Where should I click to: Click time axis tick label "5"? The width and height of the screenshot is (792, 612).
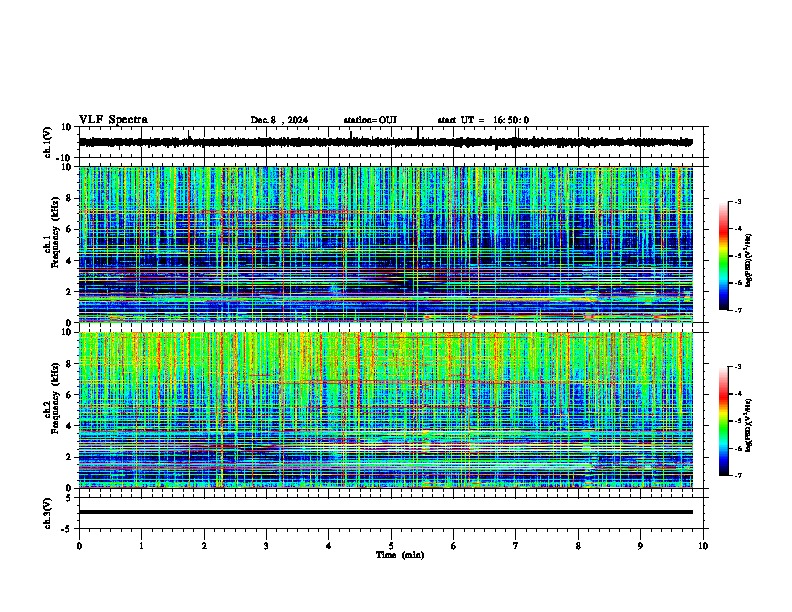(x=391, y=546)
